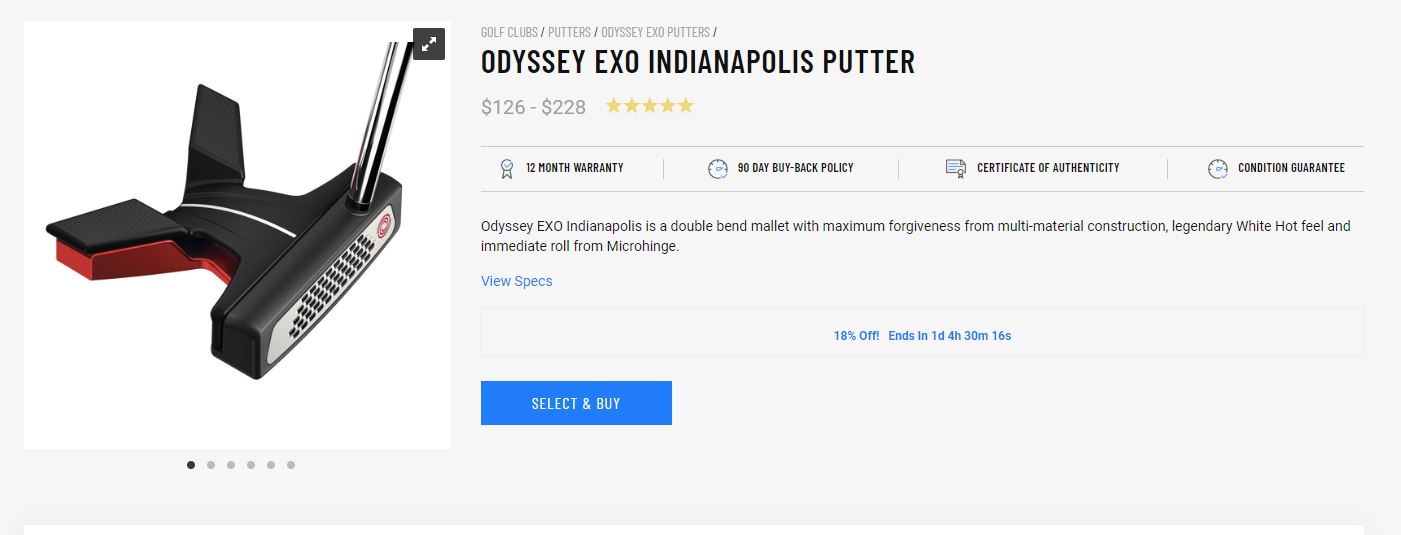Click the Certificate of Authenticity icon

tap(956, 168)
